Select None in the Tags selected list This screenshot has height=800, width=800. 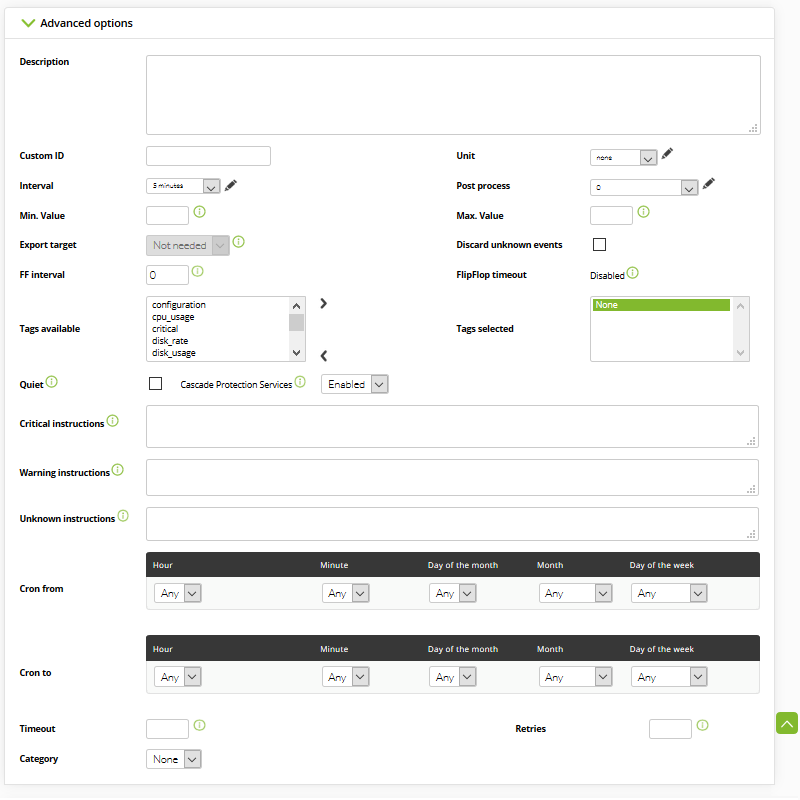pos(661,305)
